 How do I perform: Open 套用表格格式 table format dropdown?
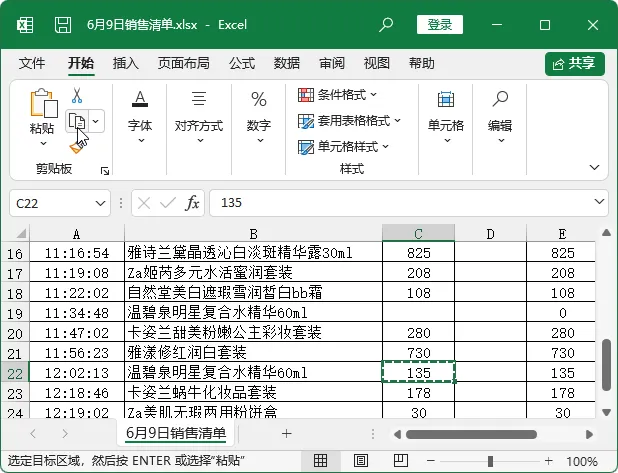pos(349,121)
